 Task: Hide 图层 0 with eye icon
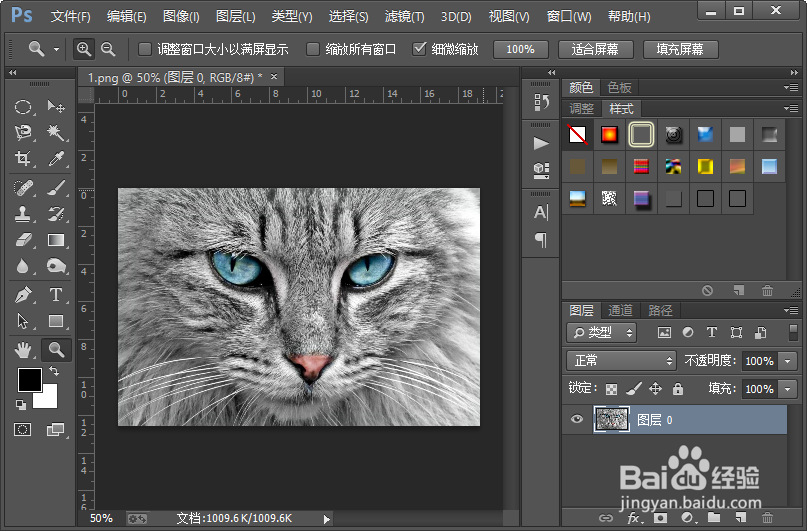577,419
